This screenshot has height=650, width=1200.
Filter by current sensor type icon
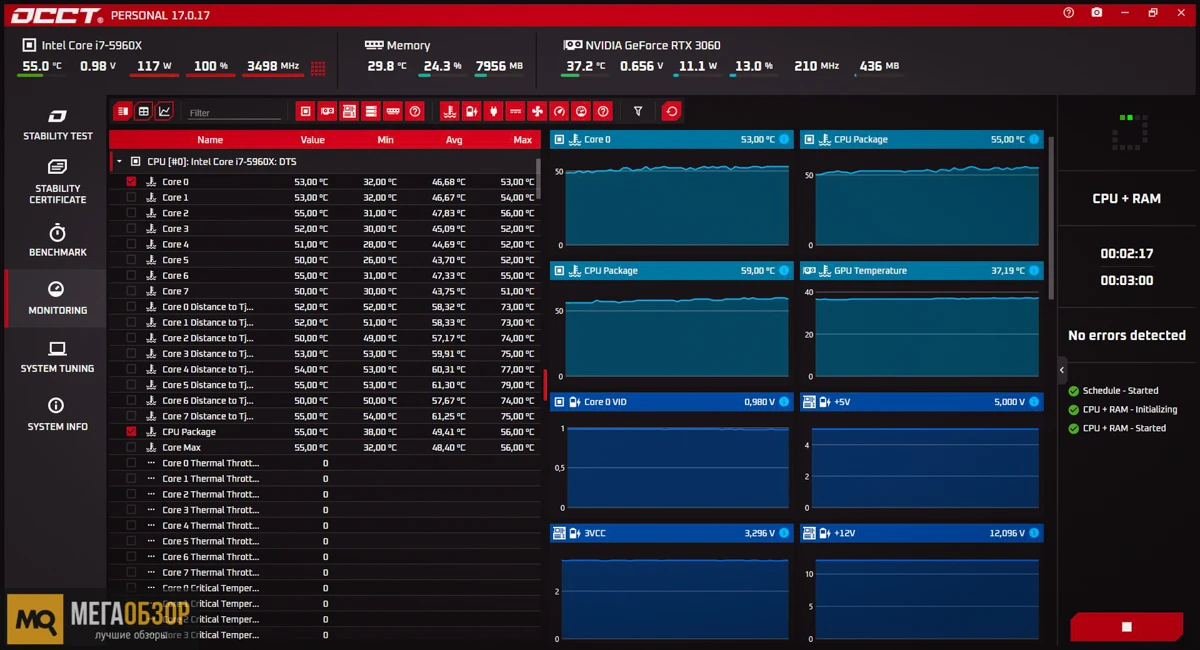[x=515, y=111]
